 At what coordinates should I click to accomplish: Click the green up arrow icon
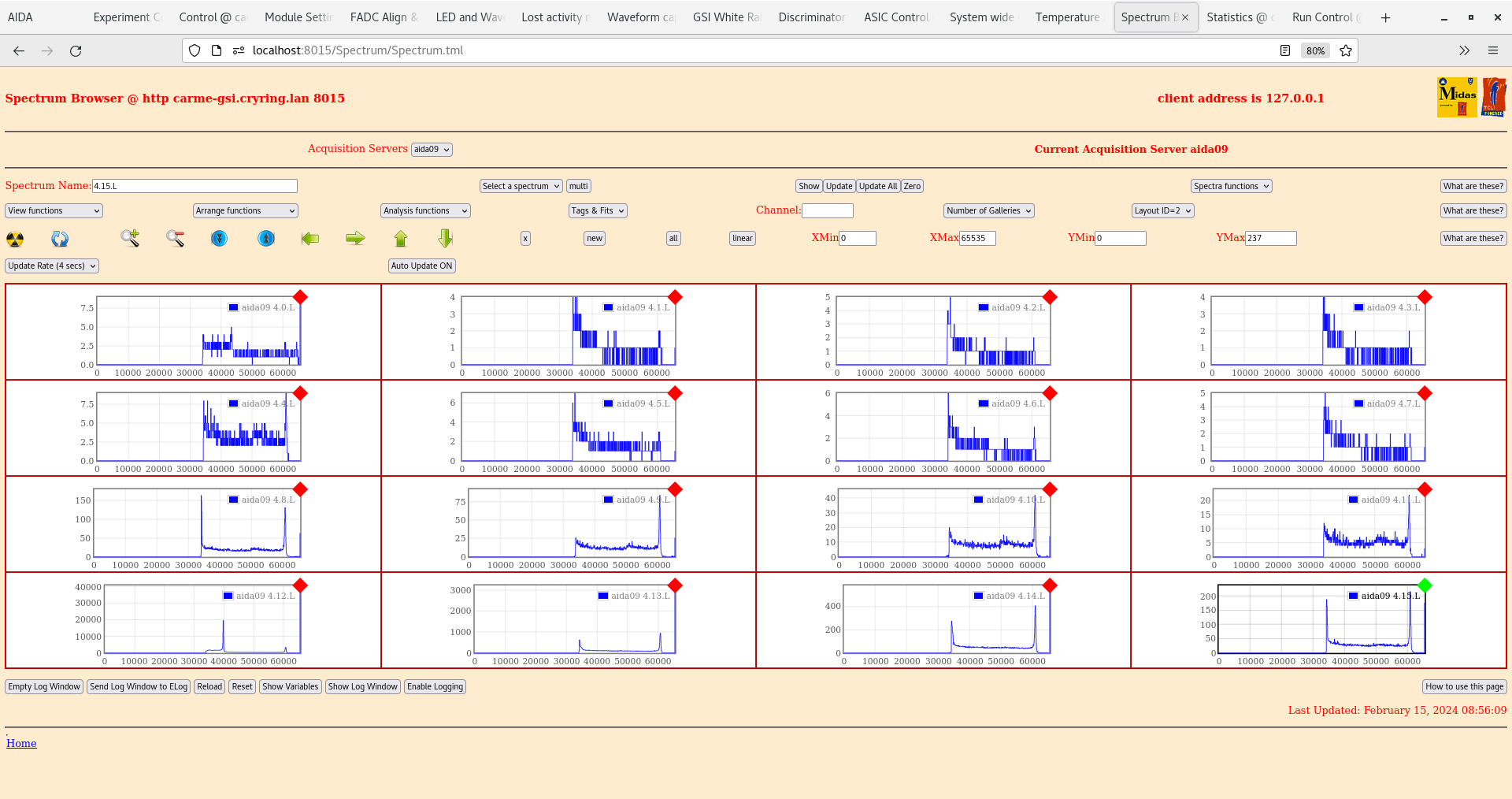(x=401, y=238)
